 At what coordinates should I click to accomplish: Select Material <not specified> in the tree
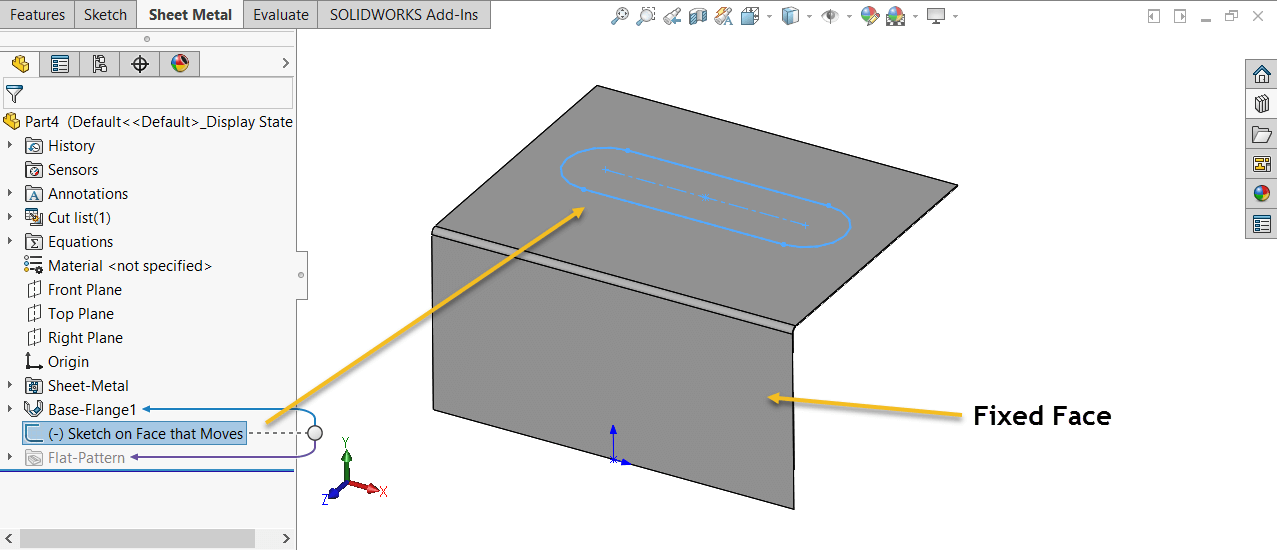tap(118, 266)
